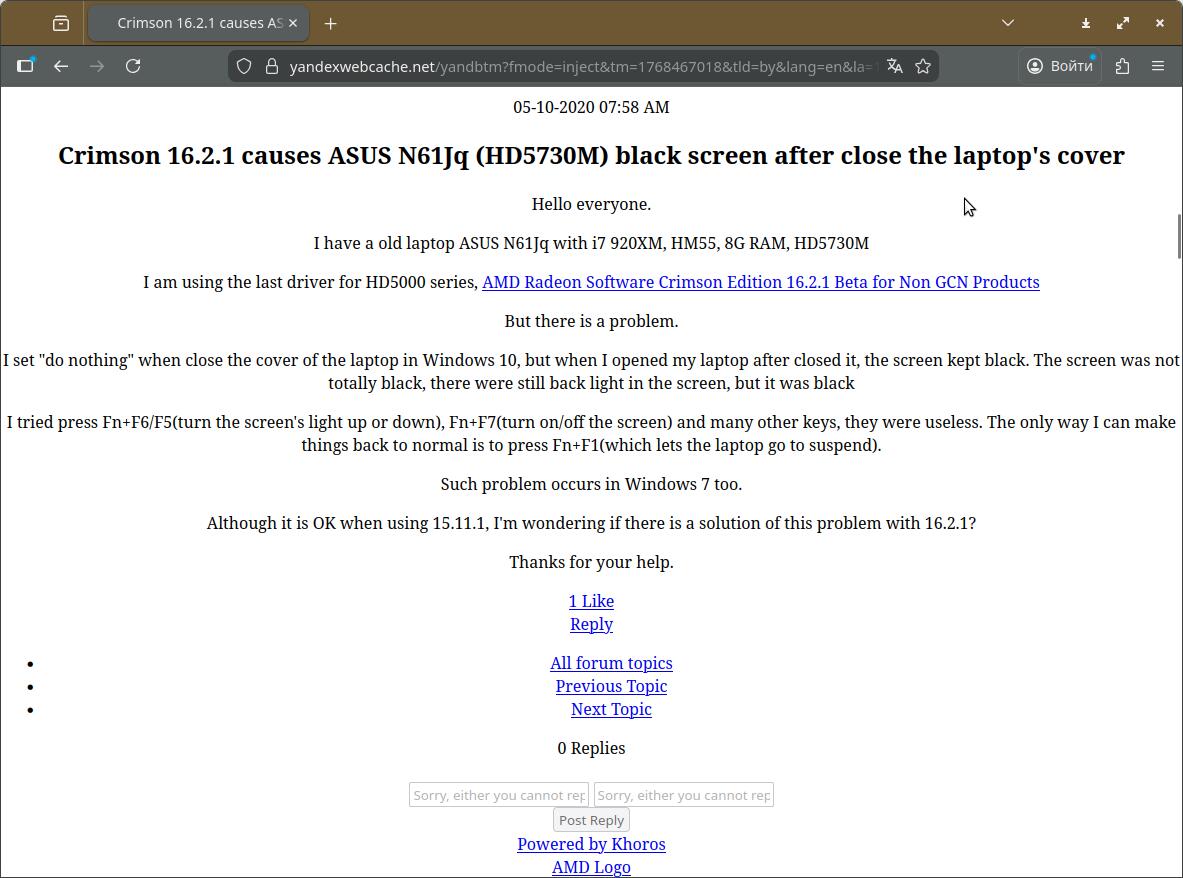Open the tracking protection shield icon
1183x878 pixels.
click(x=244, y=66)
